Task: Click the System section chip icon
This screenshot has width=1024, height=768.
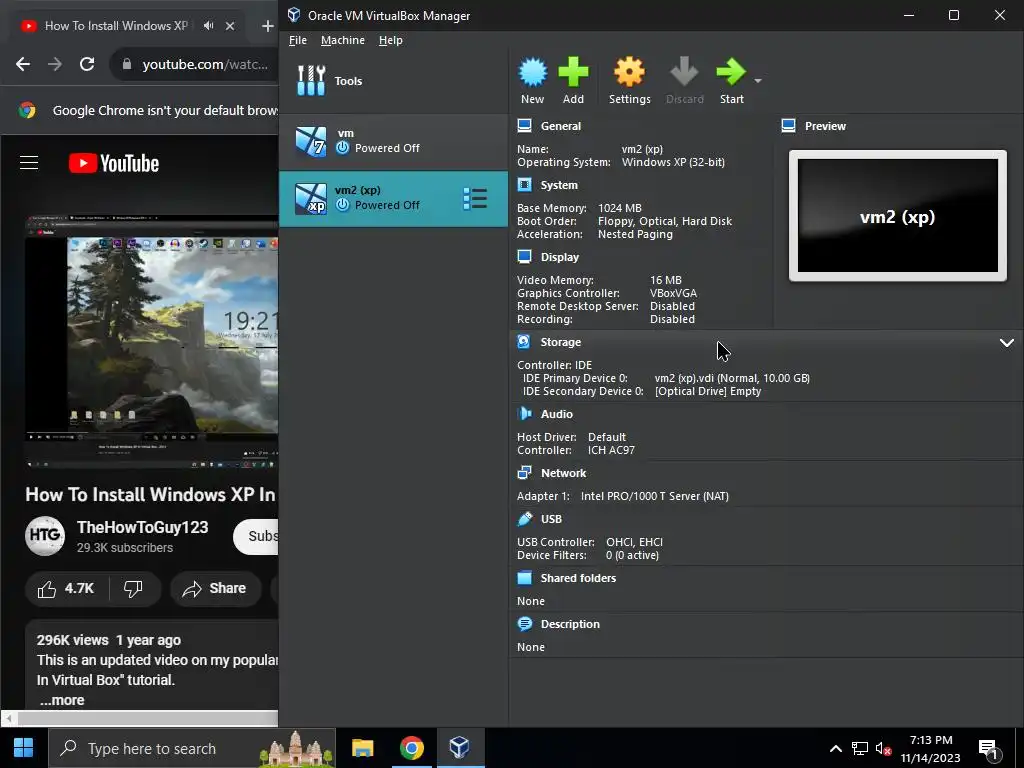Action: [524, 185]
